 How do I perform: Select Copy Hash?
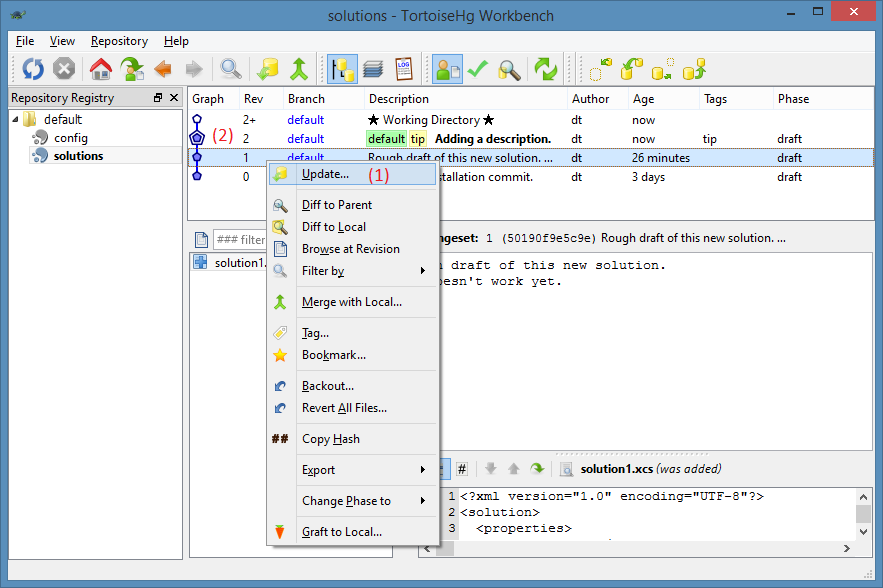point(353,439)
